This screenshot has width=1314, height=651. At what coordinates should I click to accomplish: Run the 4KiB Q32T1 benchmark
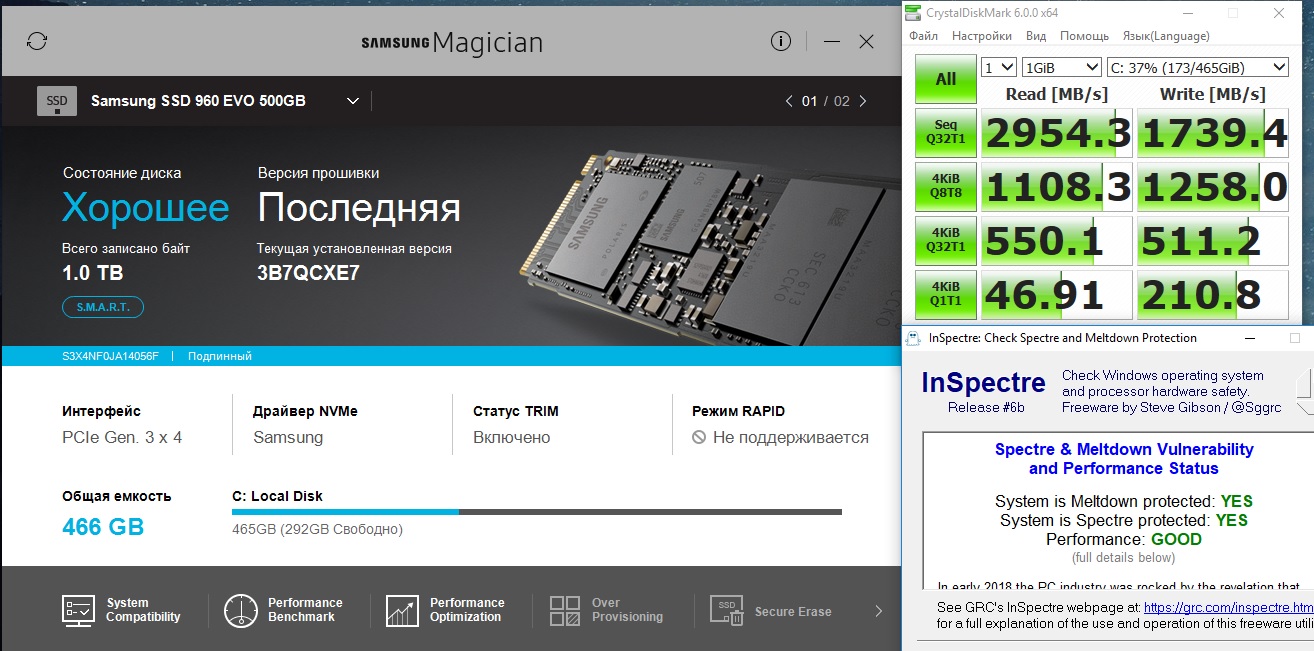coord(945,241)
